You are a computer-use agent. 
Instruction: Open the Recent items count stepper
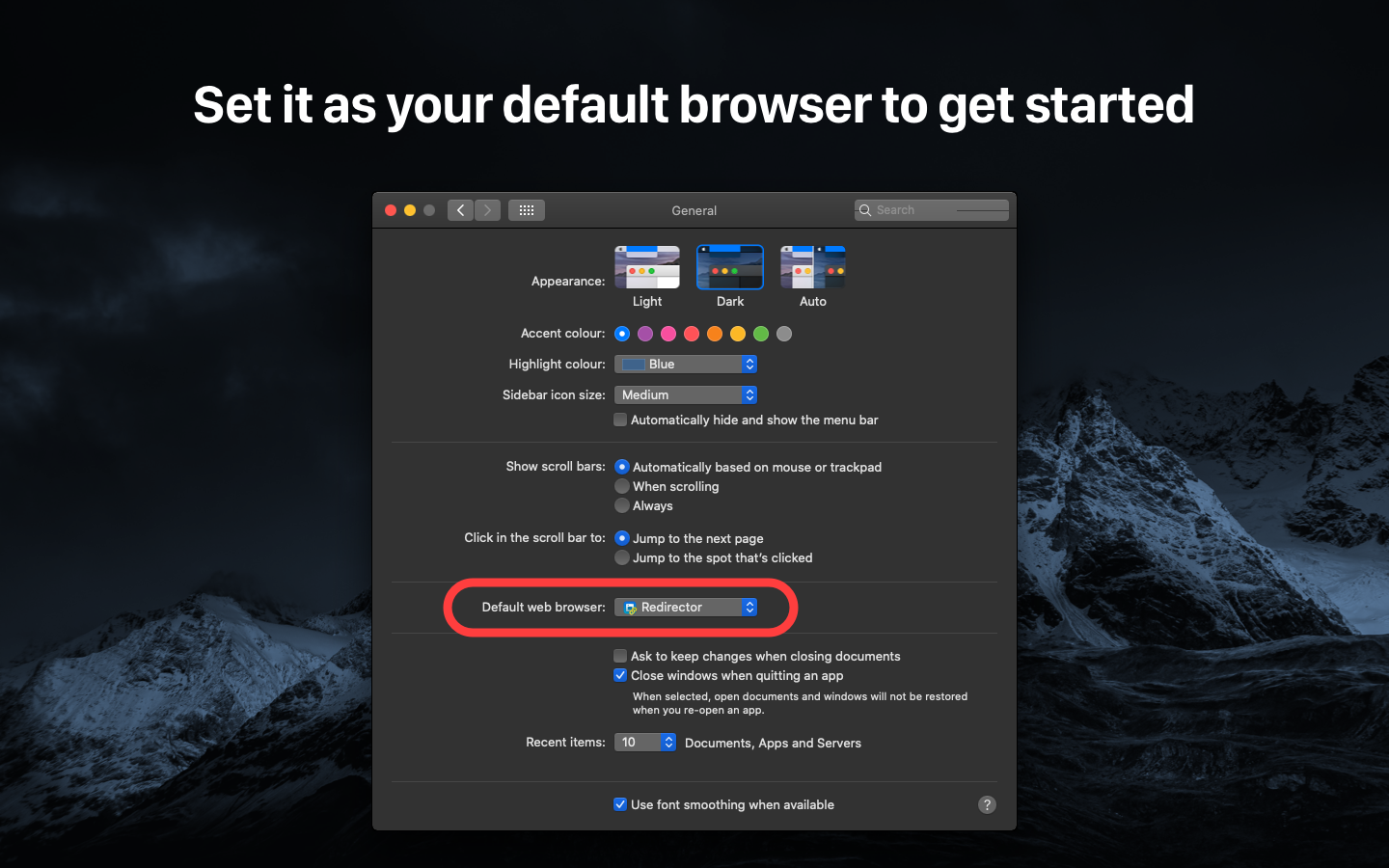pos(645,742)
